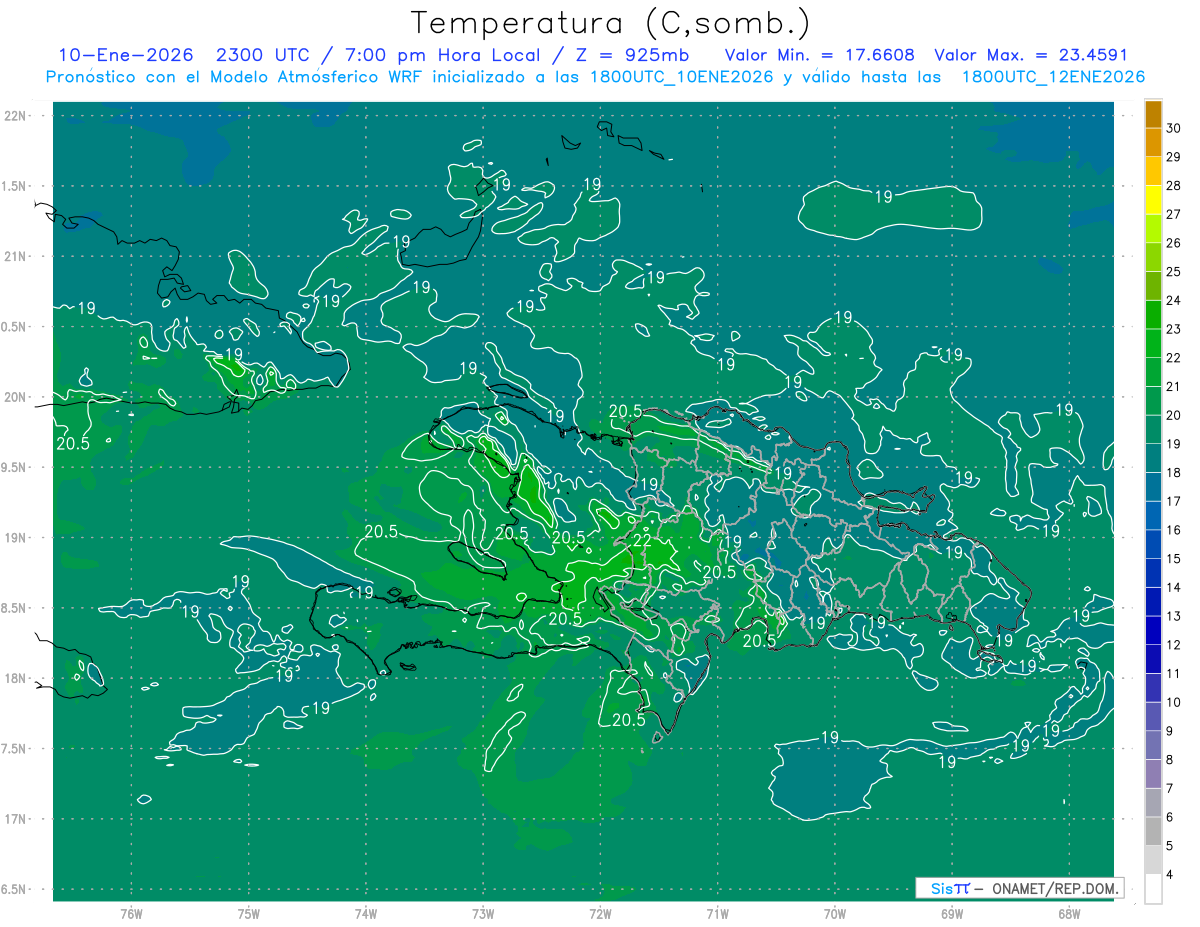
Task: Click the "69W" longitude axis label
Action: coord(952,913)
